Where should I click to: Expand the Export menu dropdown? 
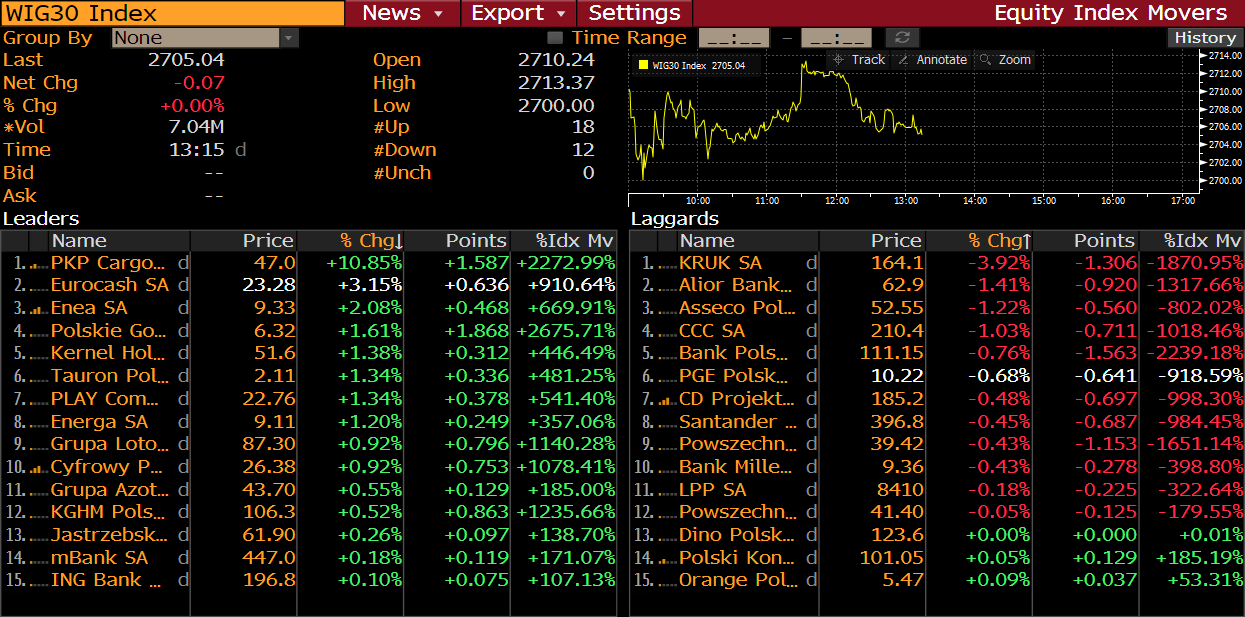[519, 13]
